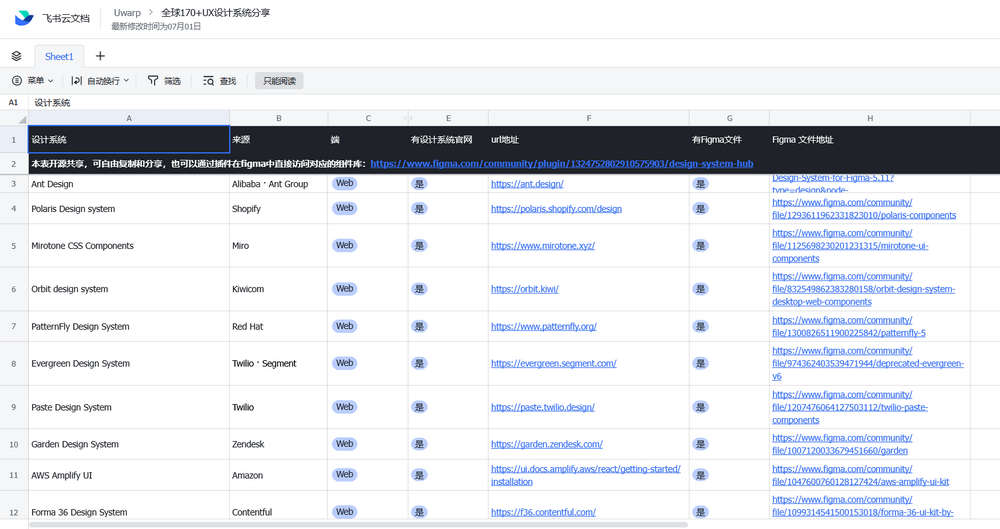
Task: Click the document title 全球170+UX设计系统分享
Action: point(216,12)
